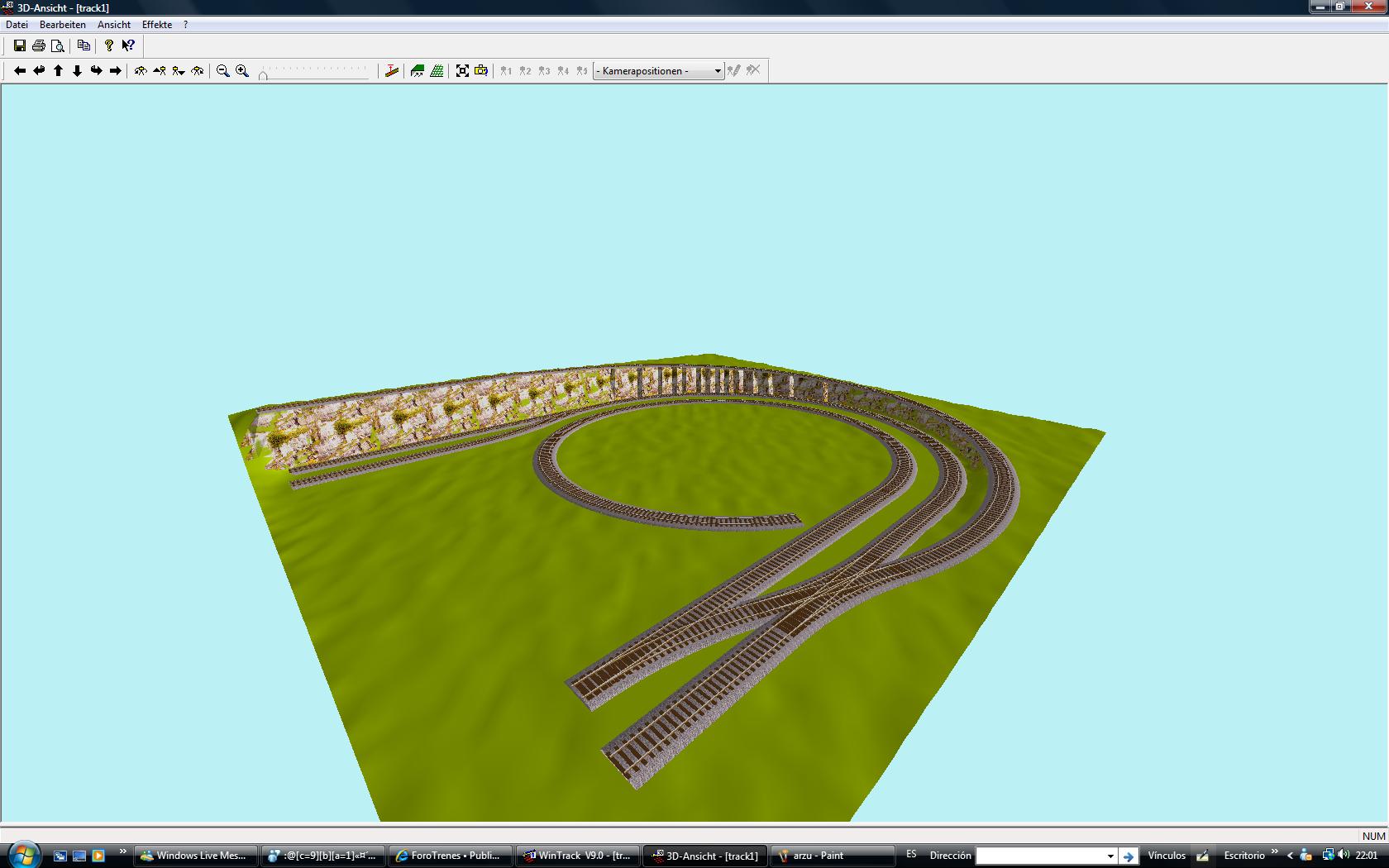Click the zoom out magnifier
The height and width of the screenshot is (868, 1389).
[223, 71]
